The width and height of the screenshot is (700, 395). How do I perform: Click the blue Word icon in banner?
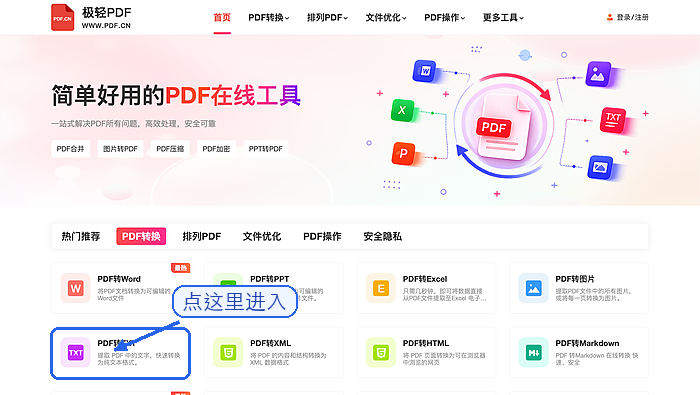click(x=425, y=71)
